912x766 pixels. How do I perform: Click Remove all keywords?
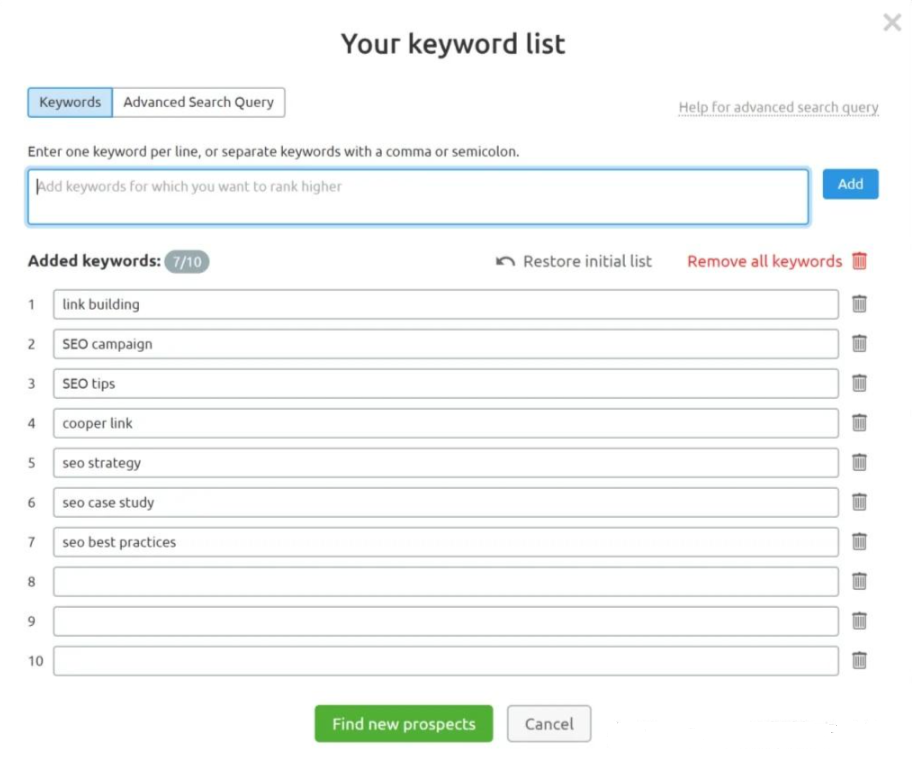[777, 261]
